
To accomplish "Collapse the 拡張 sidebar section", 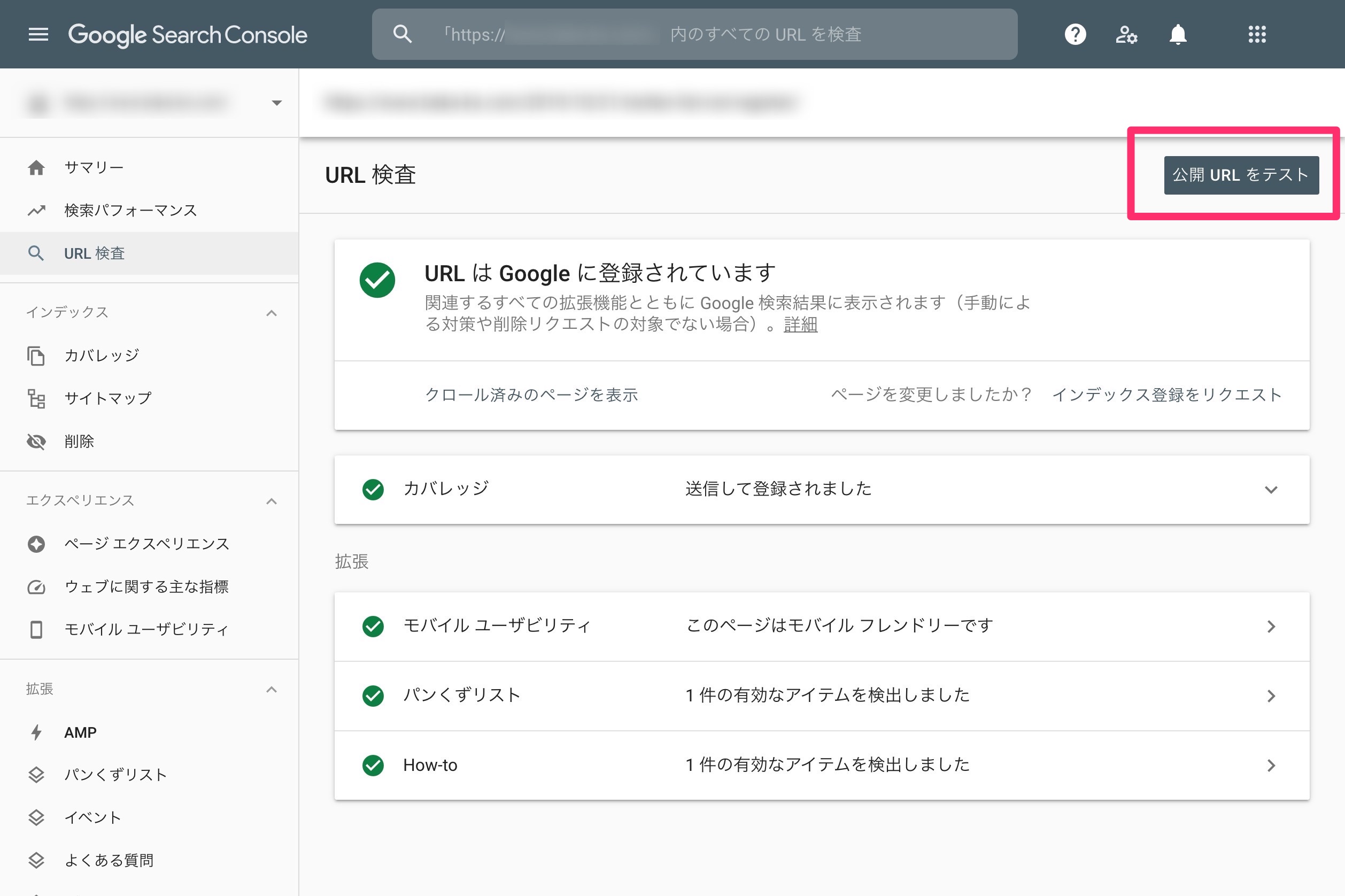I will point(272,690).
